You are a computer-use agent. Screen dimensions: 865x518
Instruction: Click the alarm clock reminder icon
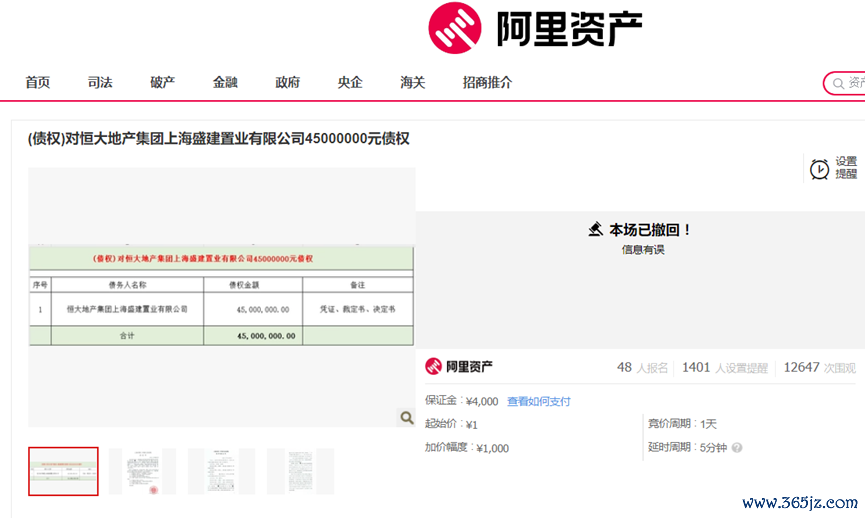click(x=819, y=169)
